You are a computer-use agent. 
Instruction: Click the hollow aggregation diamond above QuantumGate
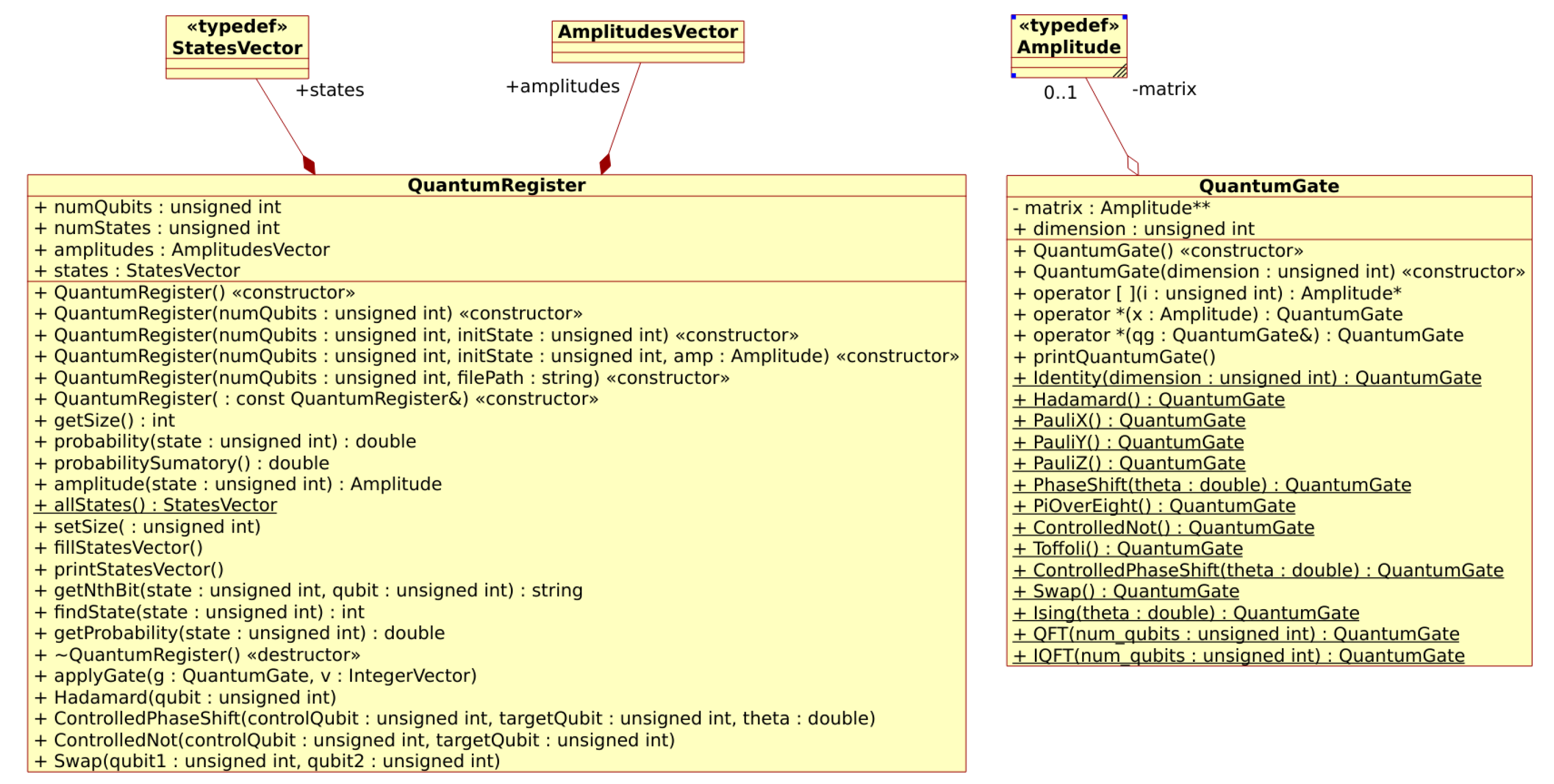1133,165
